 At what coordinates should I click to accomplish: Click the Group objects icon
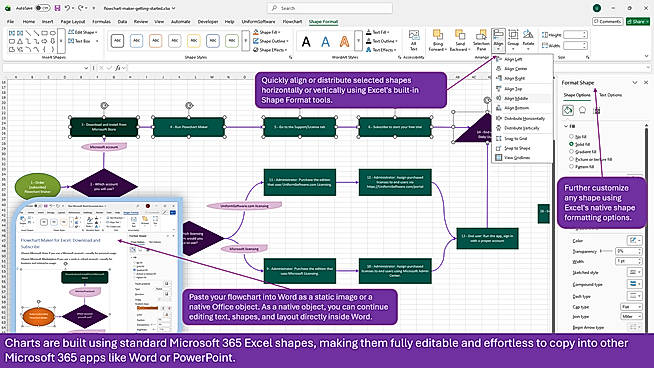coord(513,40)
